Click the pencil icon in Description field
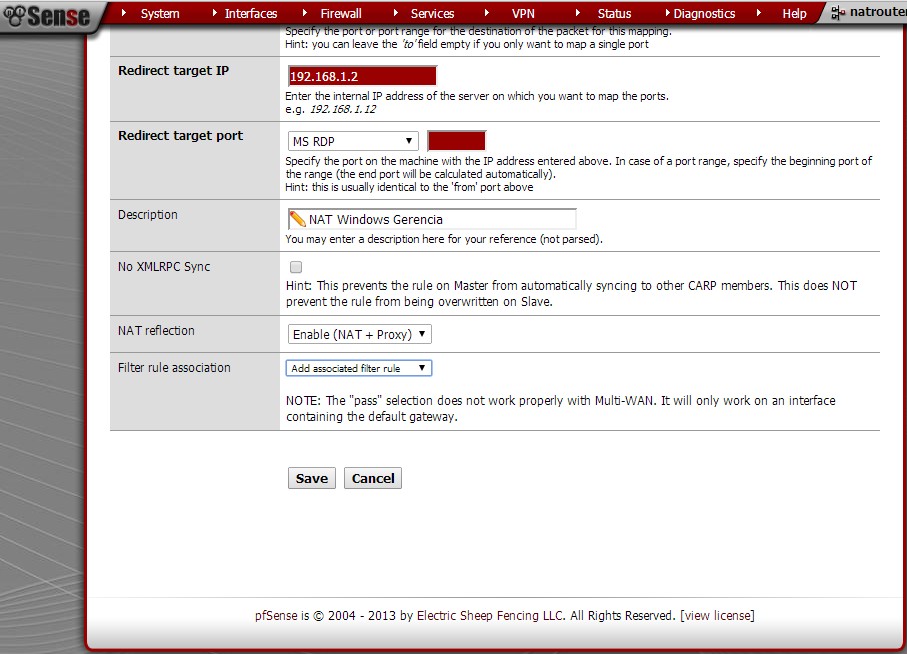Viewport: 907px width, 654px height. (297, 219)
